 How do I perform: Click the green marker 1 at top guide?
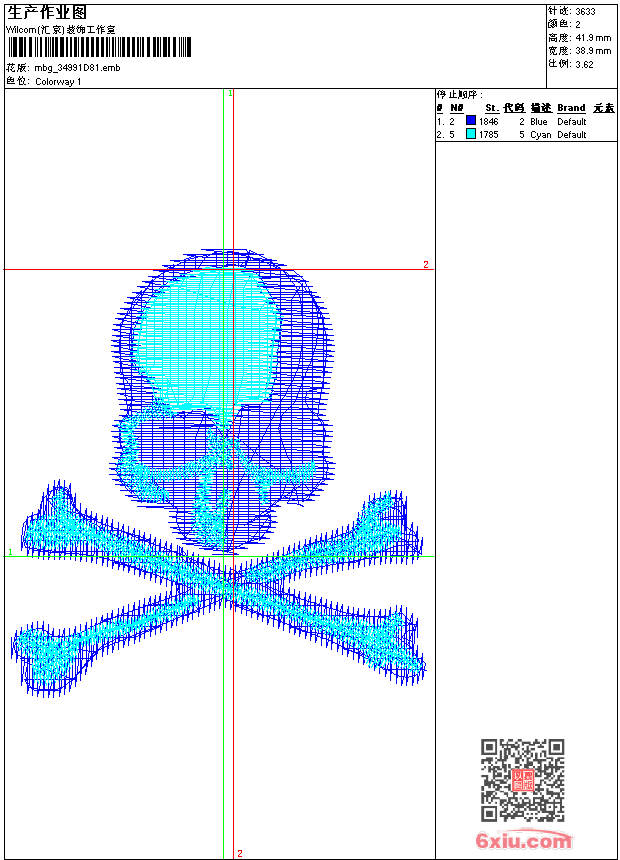click(x=230, y=93)
